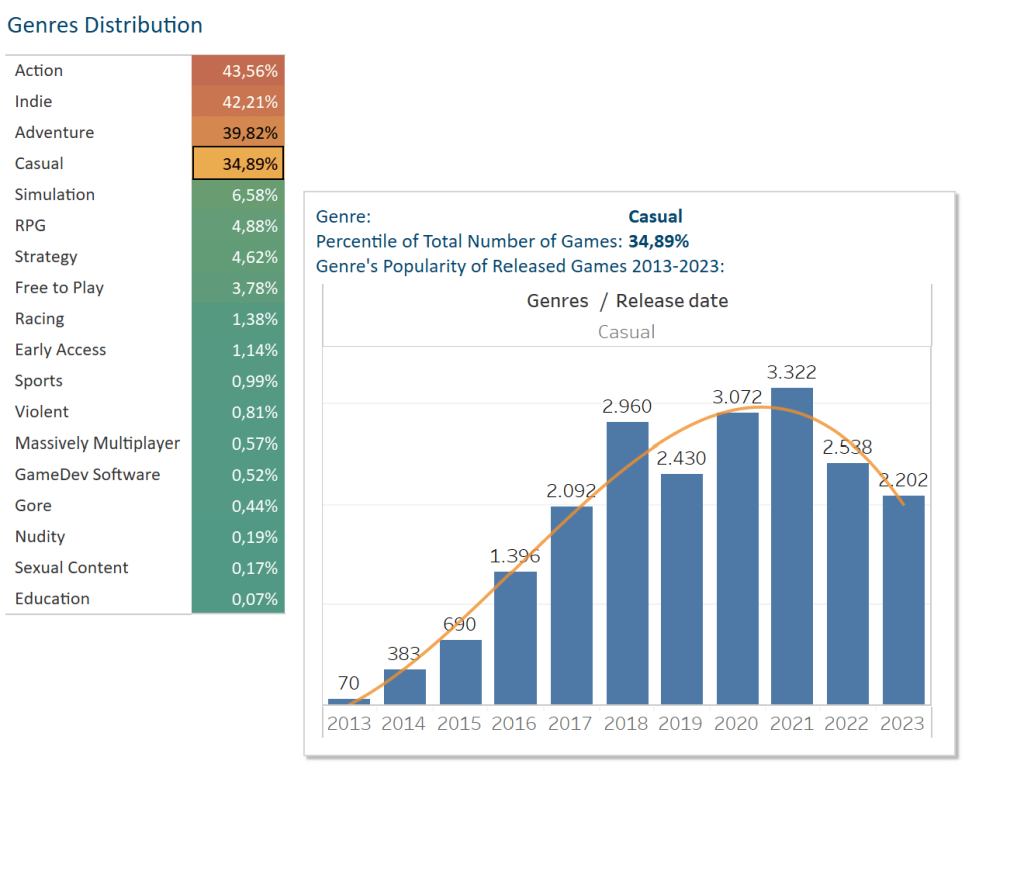Click the RPG 4,88% cell

[x=238, y=226]
